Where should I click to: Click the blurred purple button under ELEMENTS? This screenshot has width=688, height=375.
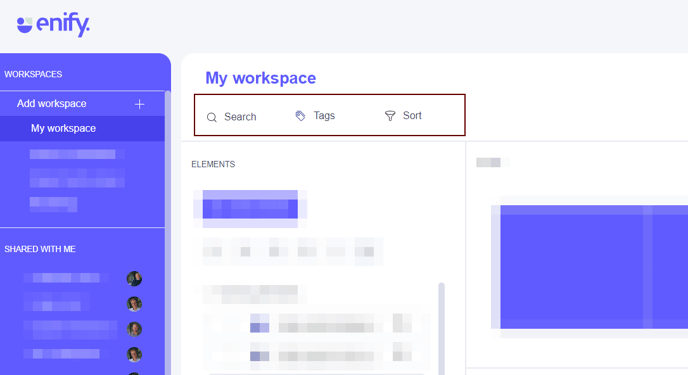pyautogui.click(x=250, y=209)
